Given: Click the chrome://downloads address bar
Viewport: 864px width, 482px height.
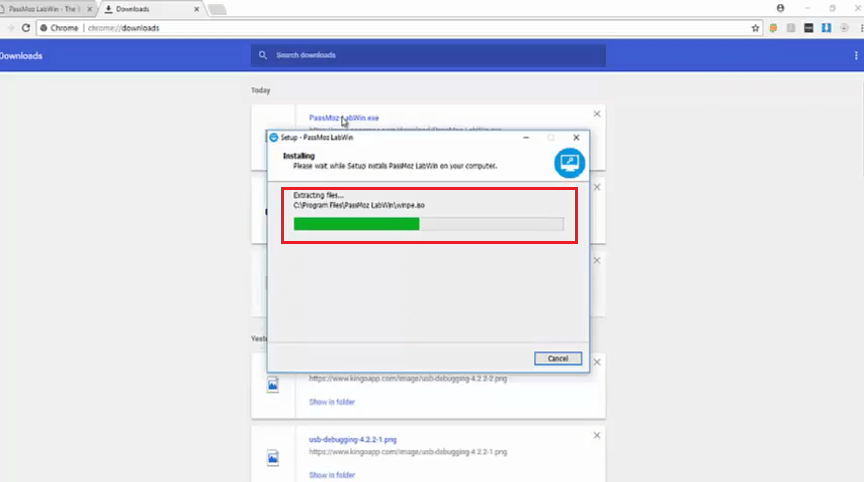Looking at the screenshot, I should pos(399,28).
